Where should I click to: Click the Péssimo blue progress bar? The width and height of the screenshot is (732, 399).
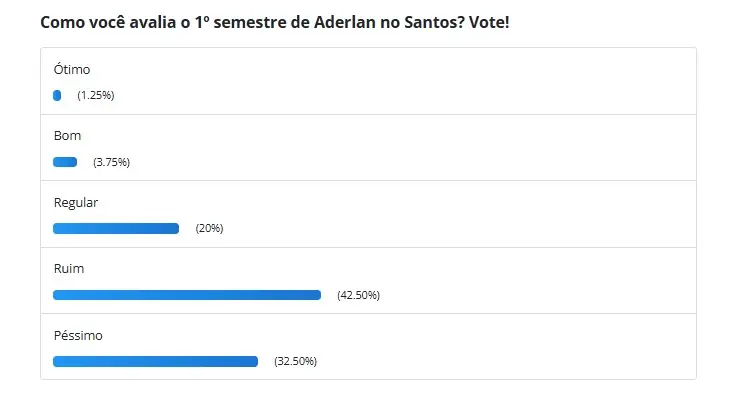(155, 362)
